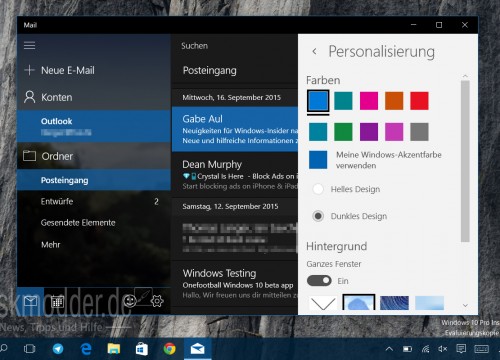
Task: Launch Telegram from the taskbar
Action: pyautogui.click(x=58, y=349)
